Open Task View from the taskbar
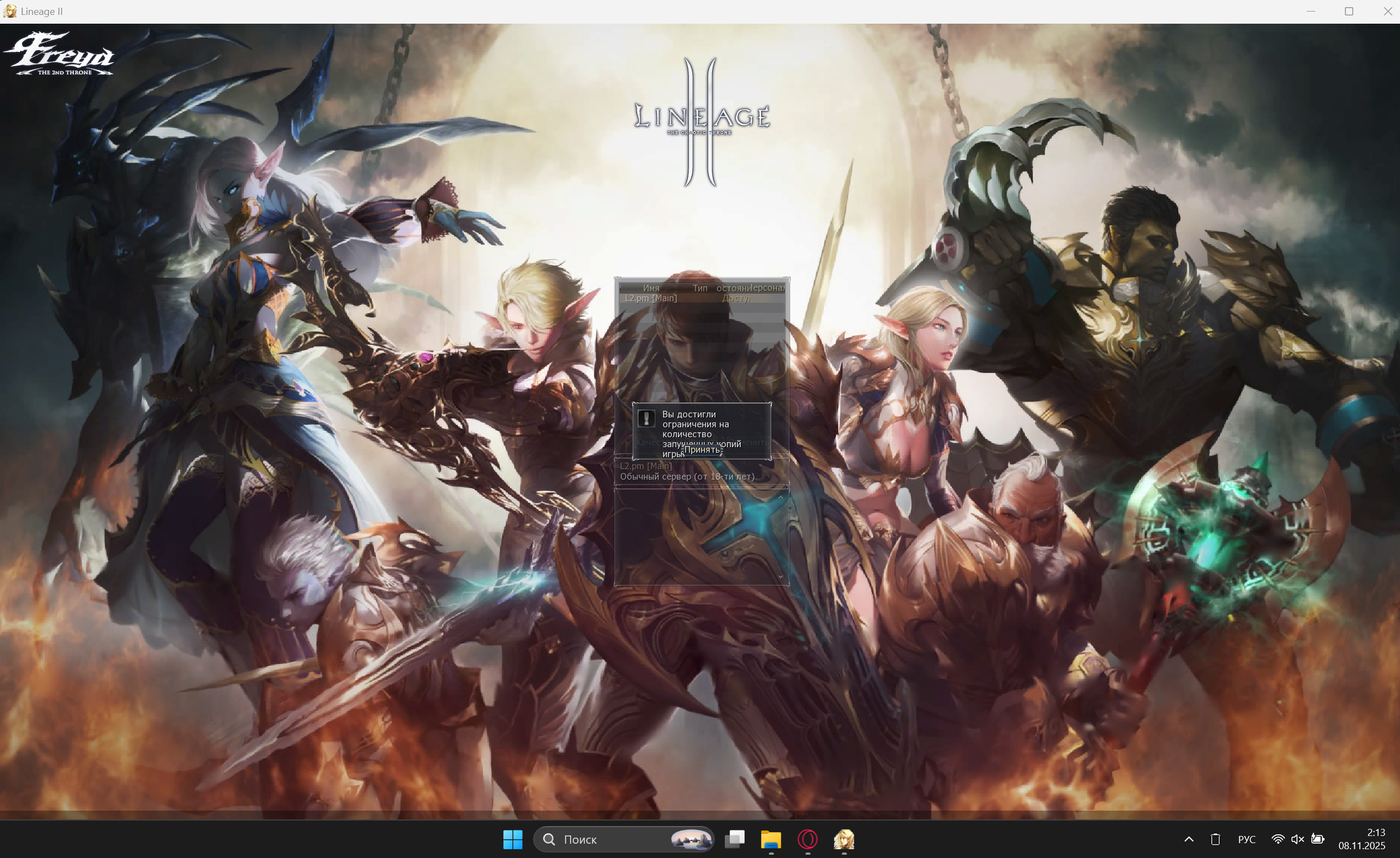 (x=735, y=839)
